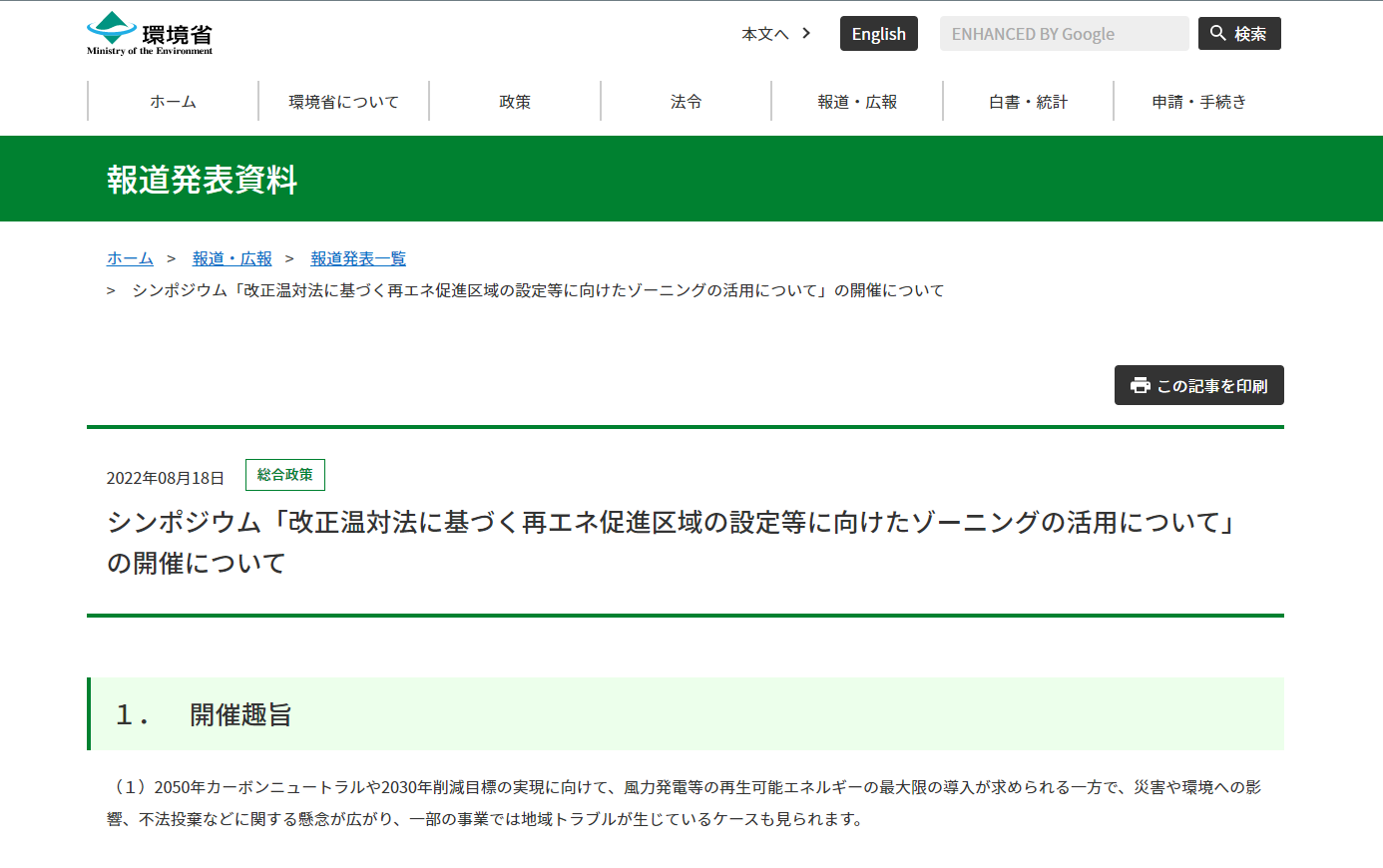Viewport: 1383px width, 868px height.
Task: Focus the Google site search field
Action: (1063, 34)
